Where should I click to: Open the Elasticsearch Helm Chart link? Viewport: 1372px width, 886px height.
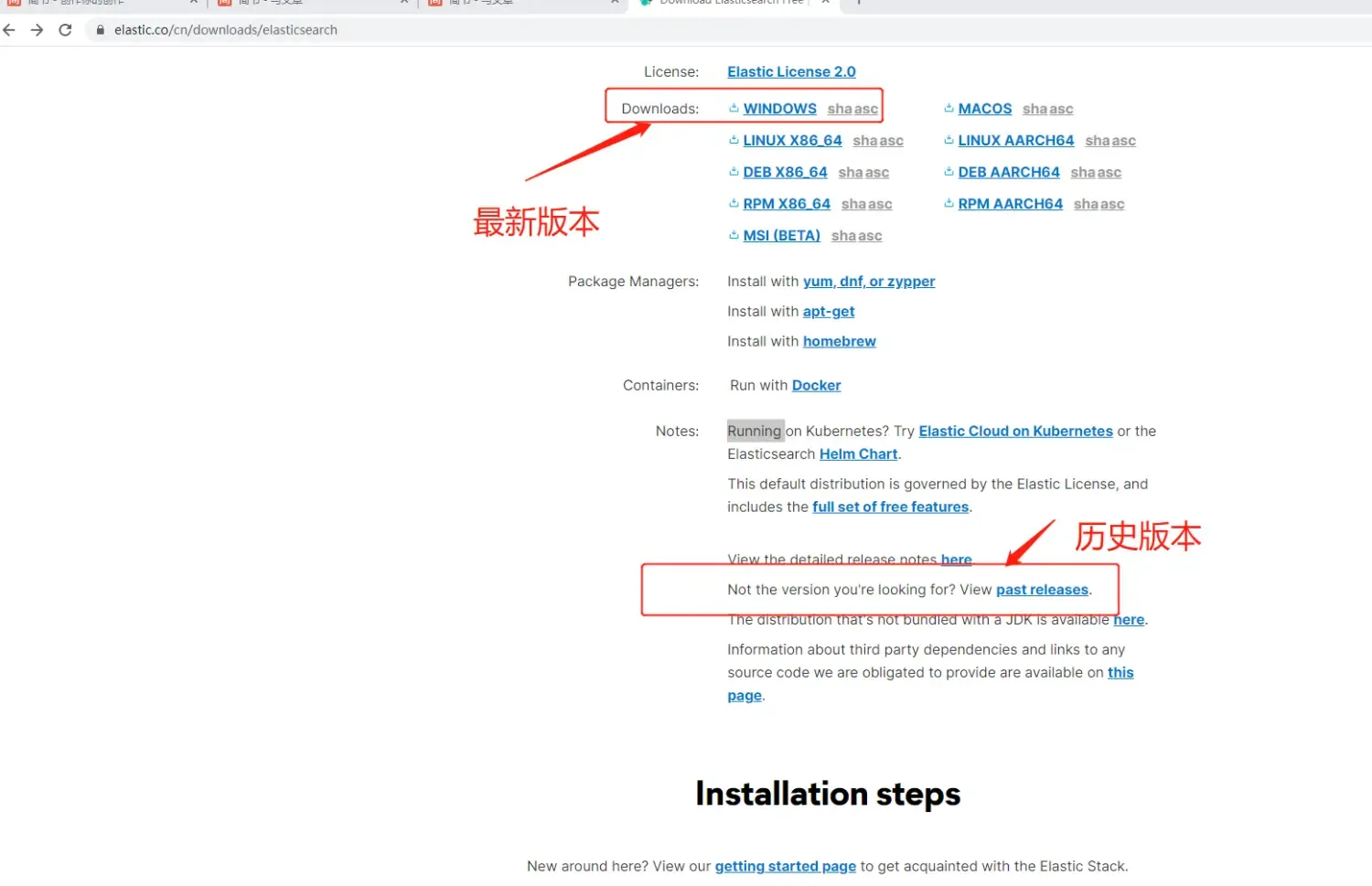tap(858, 454)
